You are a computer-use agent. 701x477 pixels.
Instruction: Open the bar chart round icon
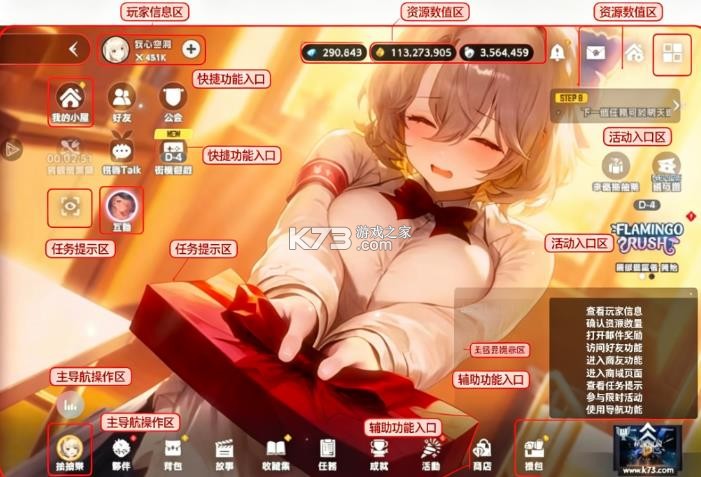(70, 405)
